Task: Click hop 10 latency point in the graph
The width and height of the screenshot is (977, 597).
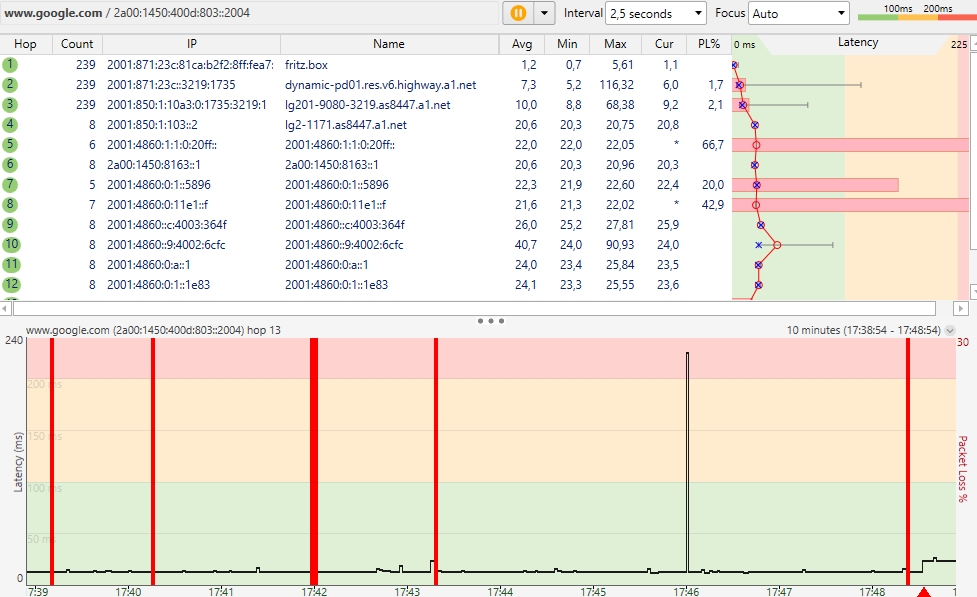Action: [777, 244]
